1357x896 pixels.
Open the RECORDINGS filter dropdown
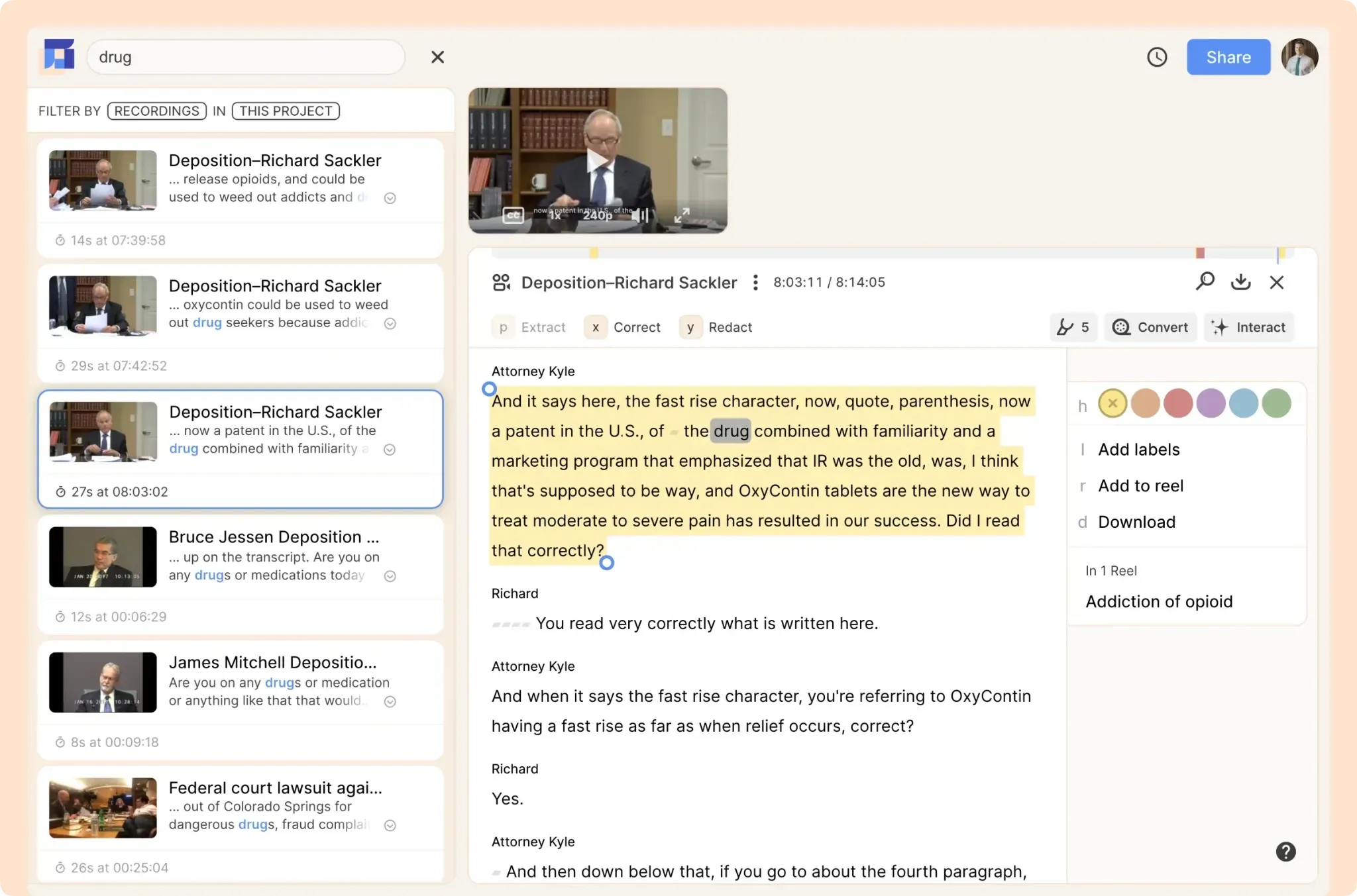click(157, 111)
